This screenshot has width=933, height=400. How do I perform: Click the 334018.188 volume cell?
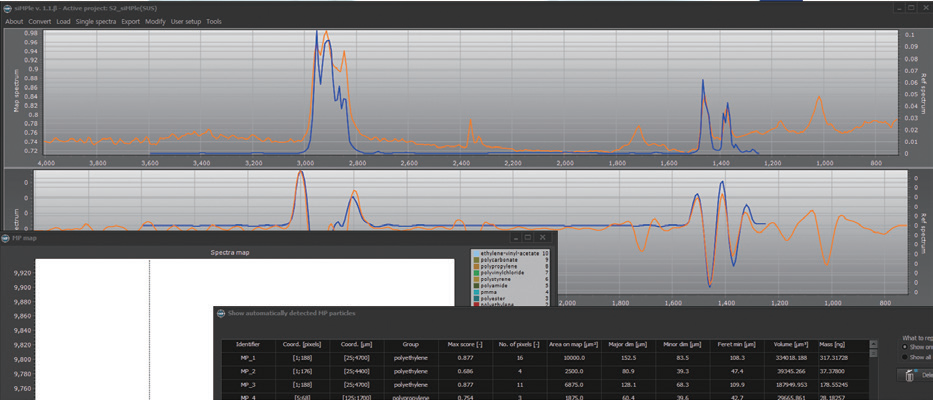tap(791, 358)
